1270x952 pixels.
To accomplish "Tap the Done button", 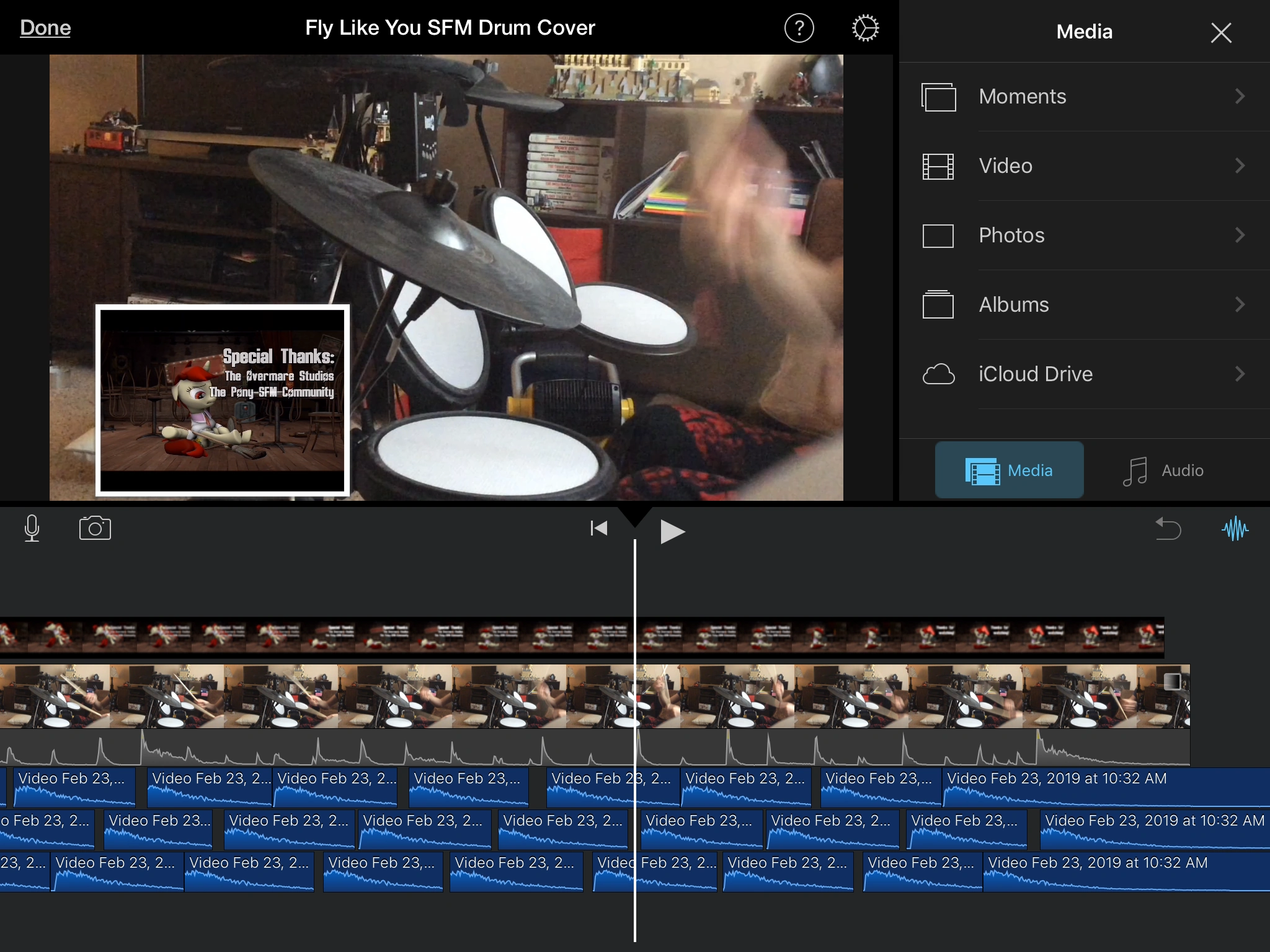I will (45, 28).
